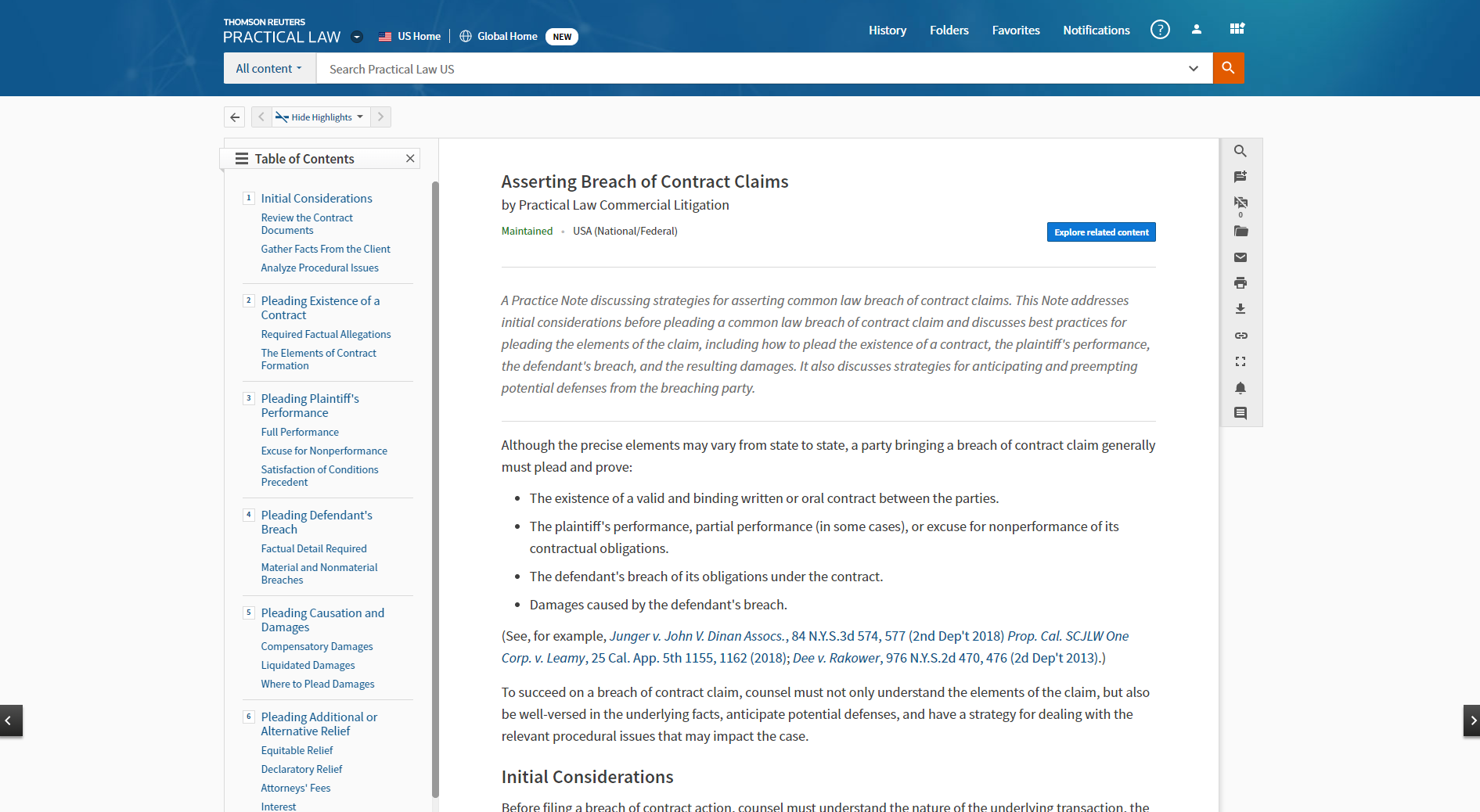Jump to Liquidated Damages section link
The width and height of the screenshot is (1480, 812).
tap(308, 665)
